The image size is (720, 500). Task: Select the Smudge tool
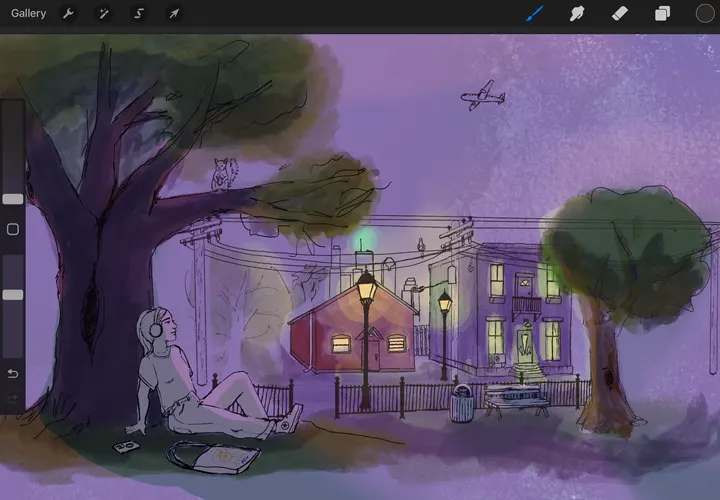click(x=577, y=14)
